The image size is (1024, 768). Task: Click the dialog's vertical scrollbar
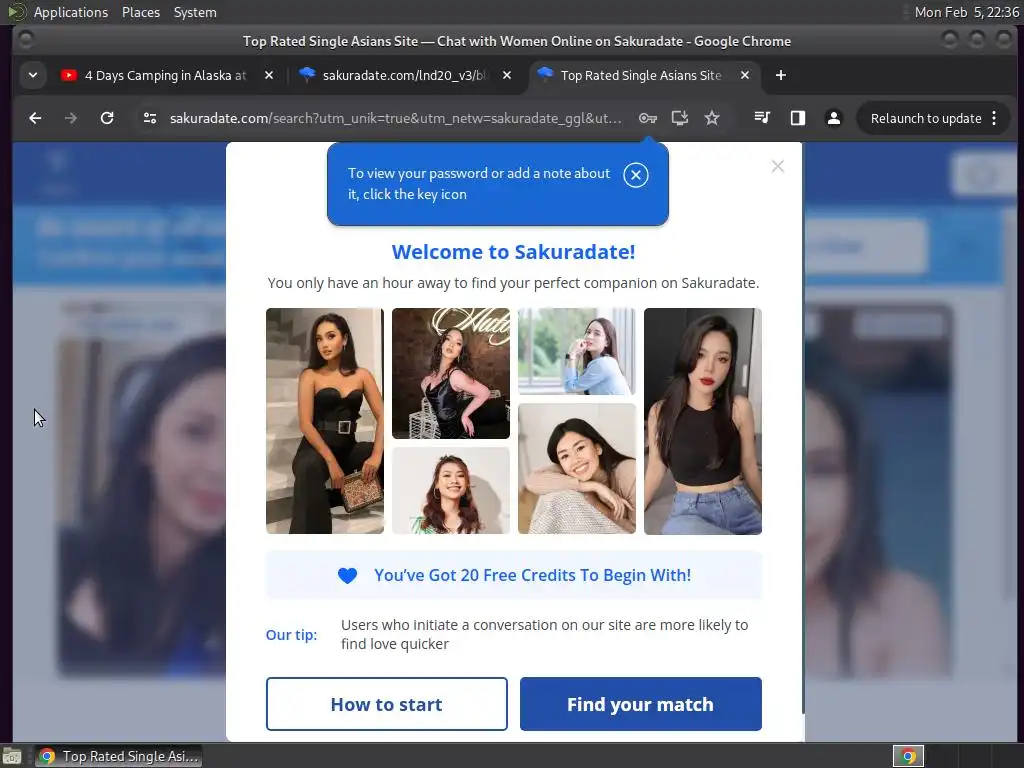[802, 428]
